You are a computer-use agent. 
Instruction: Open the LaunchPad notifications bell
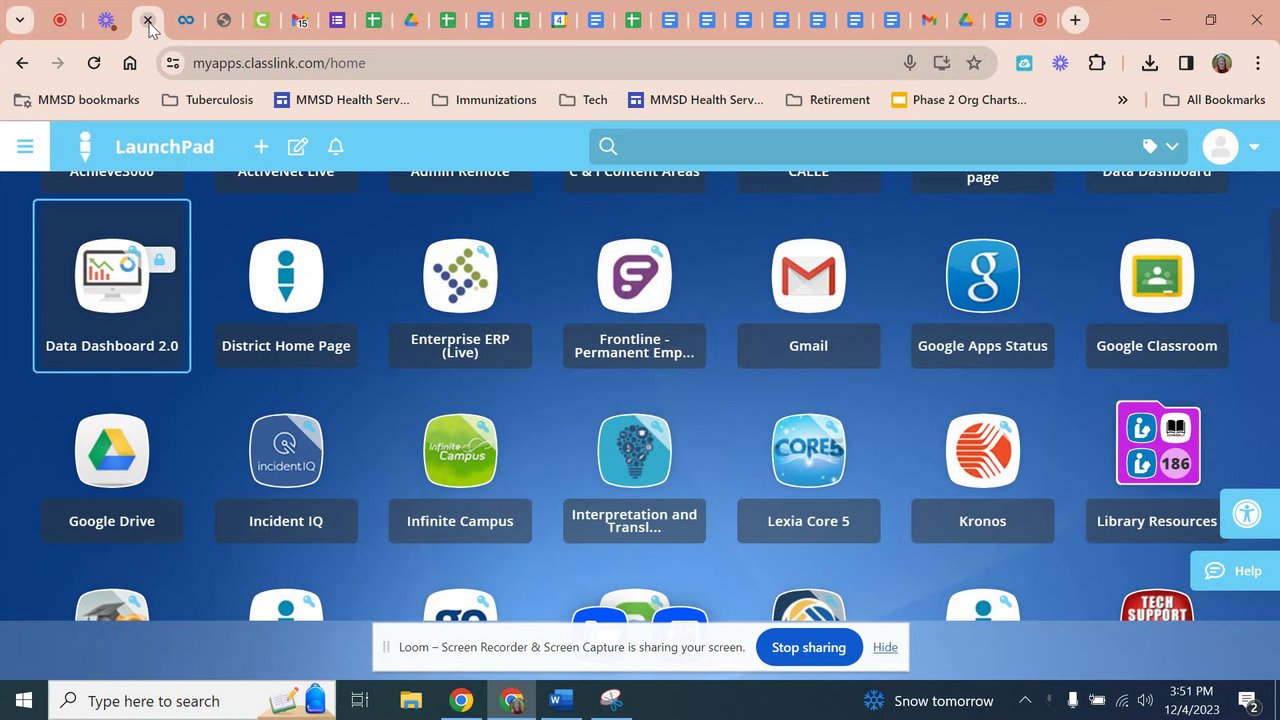[336, 147]
